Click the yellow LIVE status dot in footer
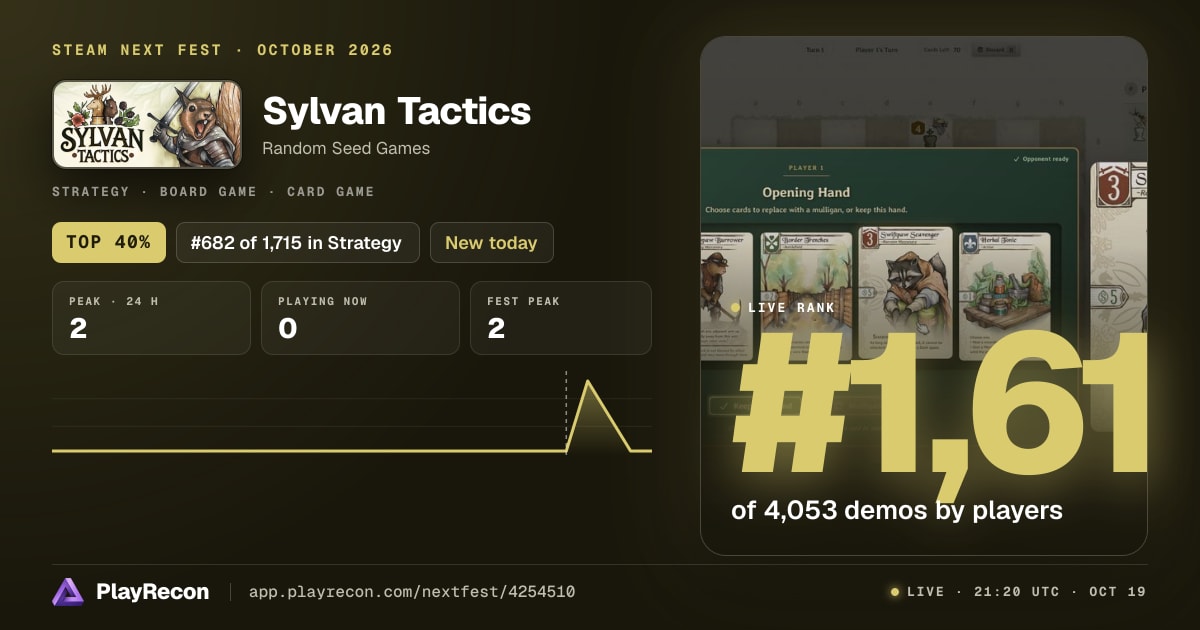This screenshot has width=1200, height=630. pos(894,592)
